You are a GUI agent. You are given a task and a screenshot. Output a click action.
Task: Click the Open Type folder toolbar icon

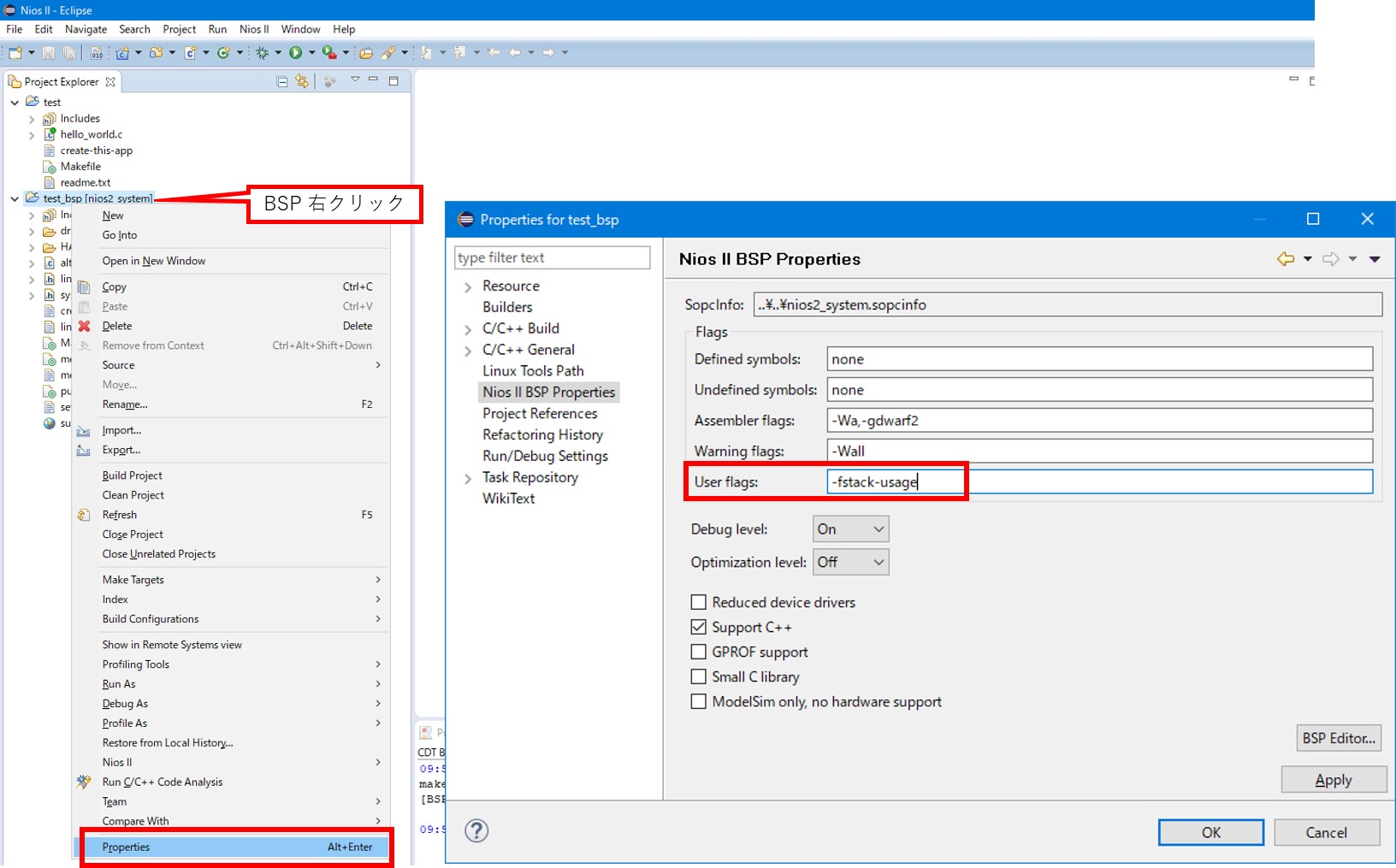pyautogui.click(x=365, y=53)
